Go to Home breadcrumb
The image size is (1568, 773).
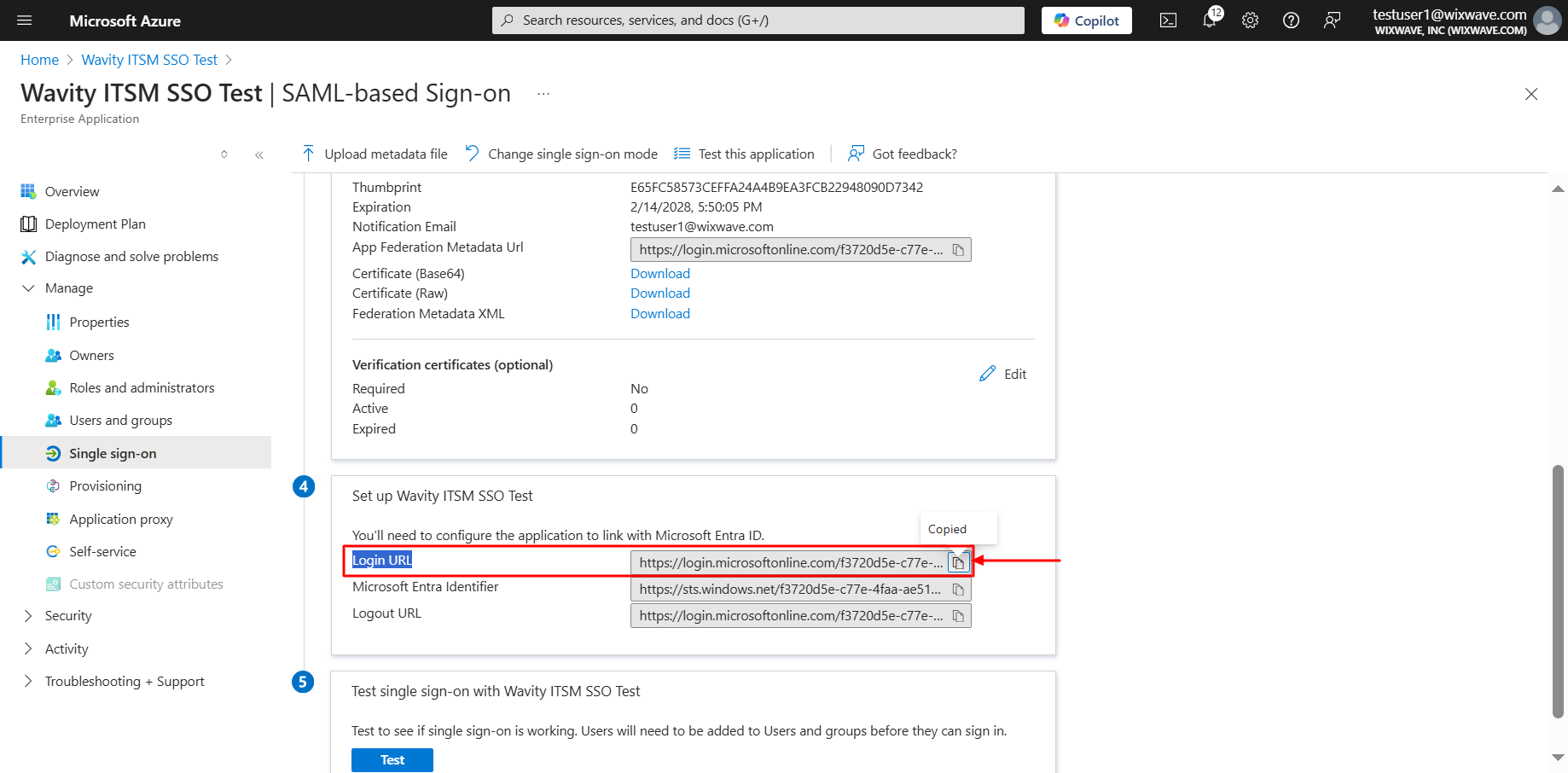coord(39,60)
